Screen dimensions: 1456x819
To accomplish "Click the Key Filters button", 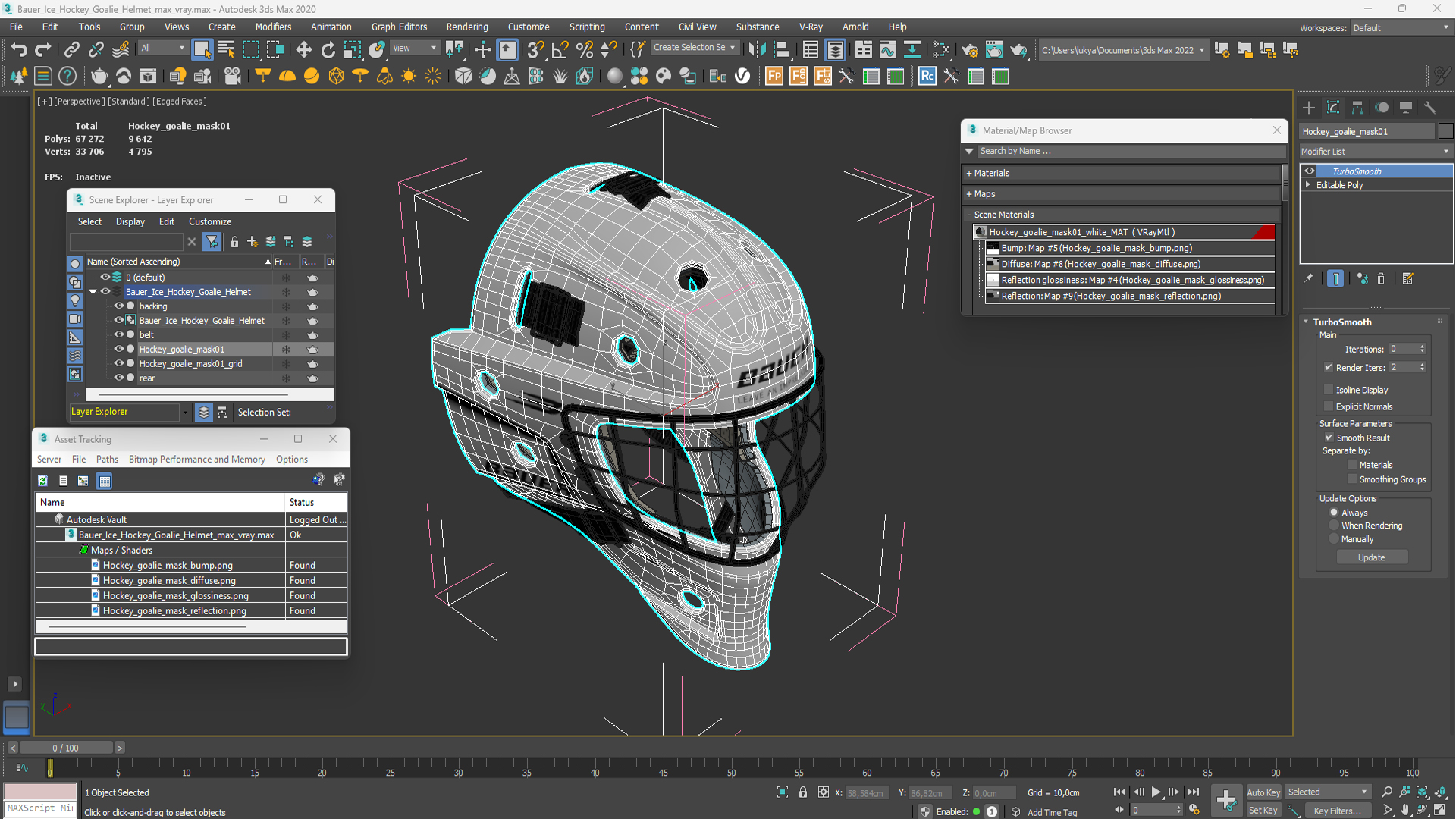I will coord(1337,810).
